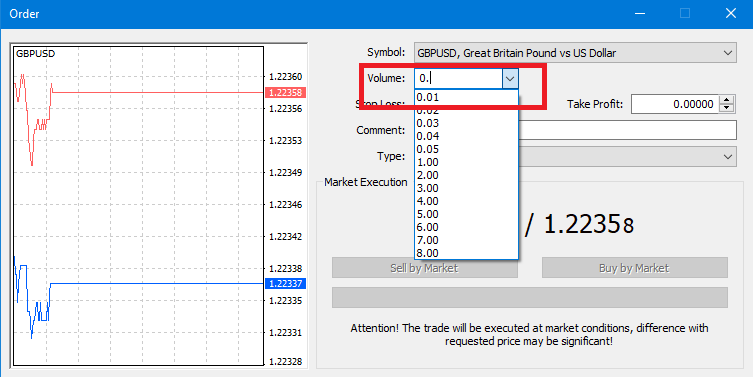Focus the Take Profit value field
The height and width of the screenshot is (377, 753).
click(x=675, y=104)
